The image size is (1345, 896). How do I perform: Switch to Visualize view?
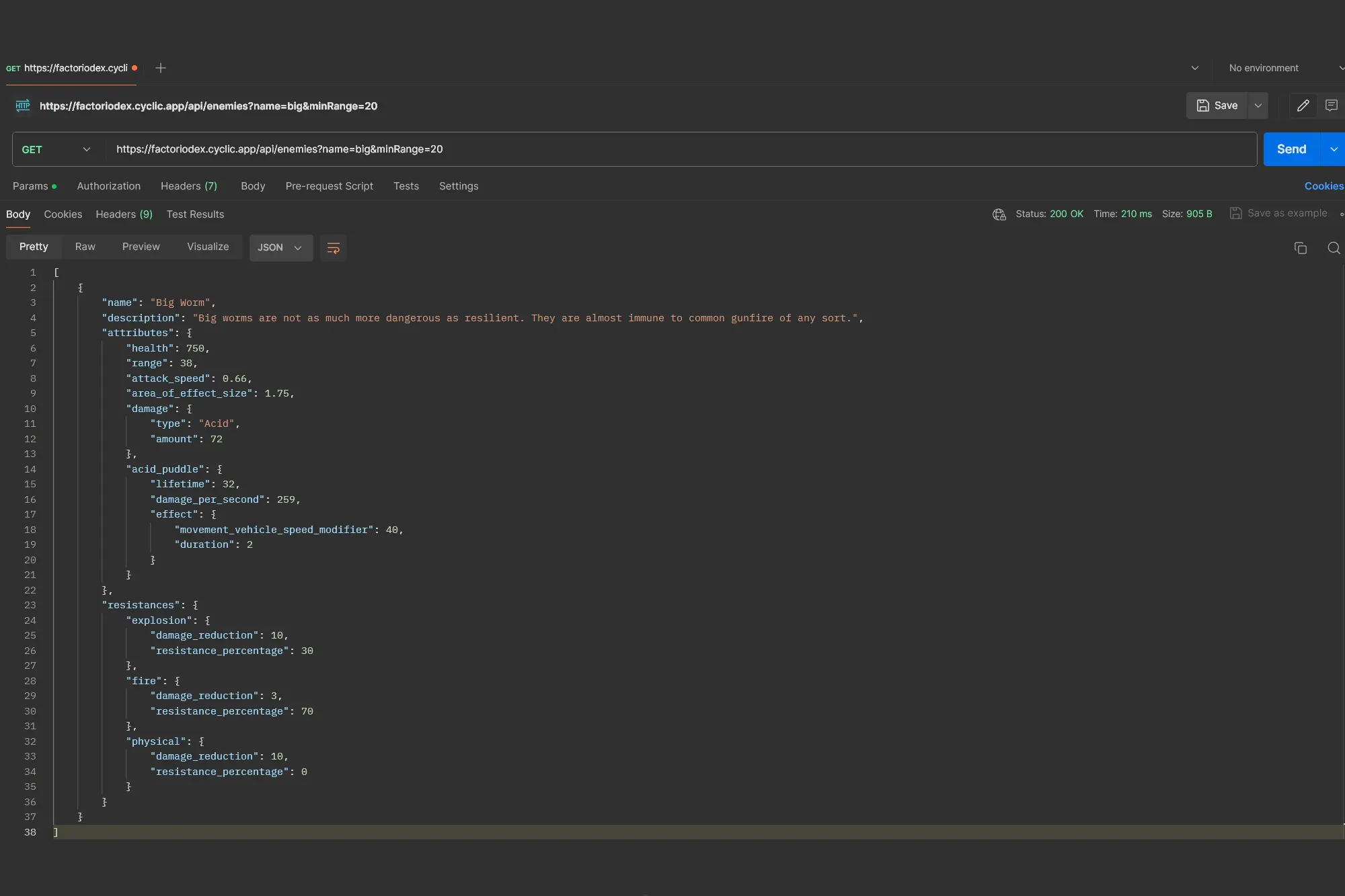coord(208,247)
